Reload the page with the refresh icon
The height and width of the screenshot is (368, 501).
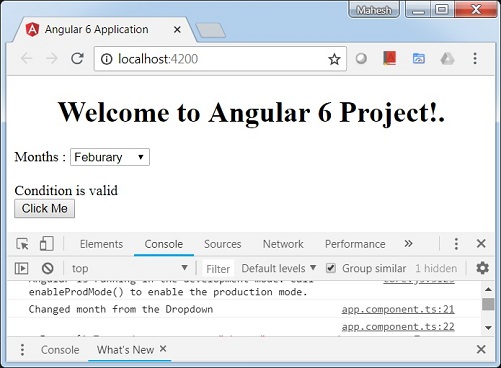tap(77, 59)
